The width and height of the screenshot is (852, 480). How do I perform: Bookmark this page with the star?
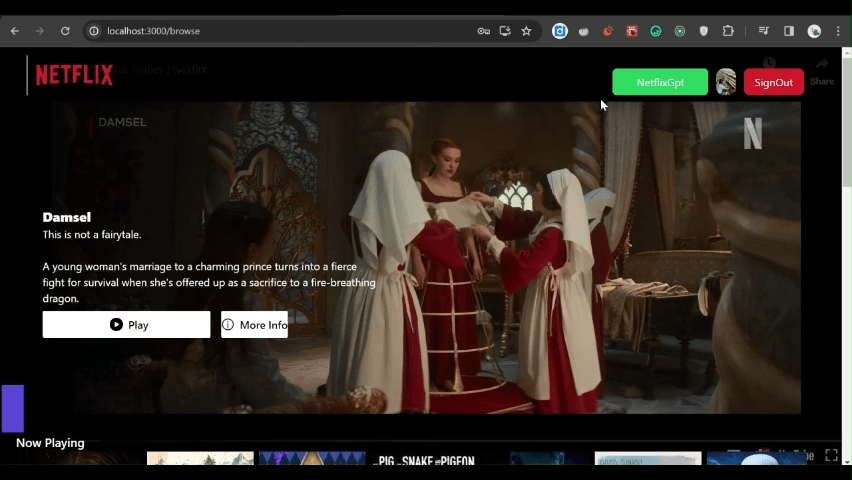[526, 31]
